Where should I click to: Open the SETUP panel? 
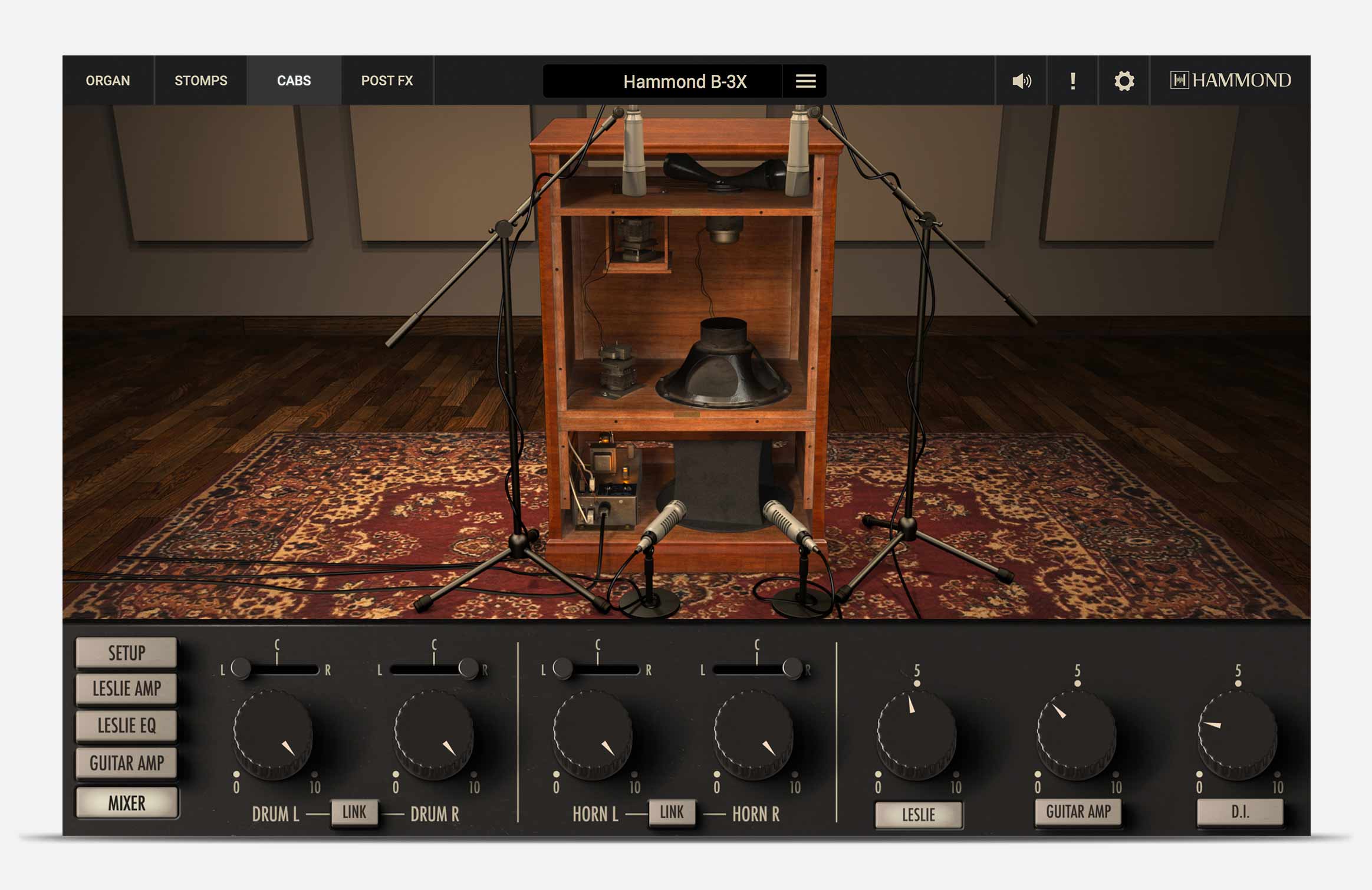point(126,652)
